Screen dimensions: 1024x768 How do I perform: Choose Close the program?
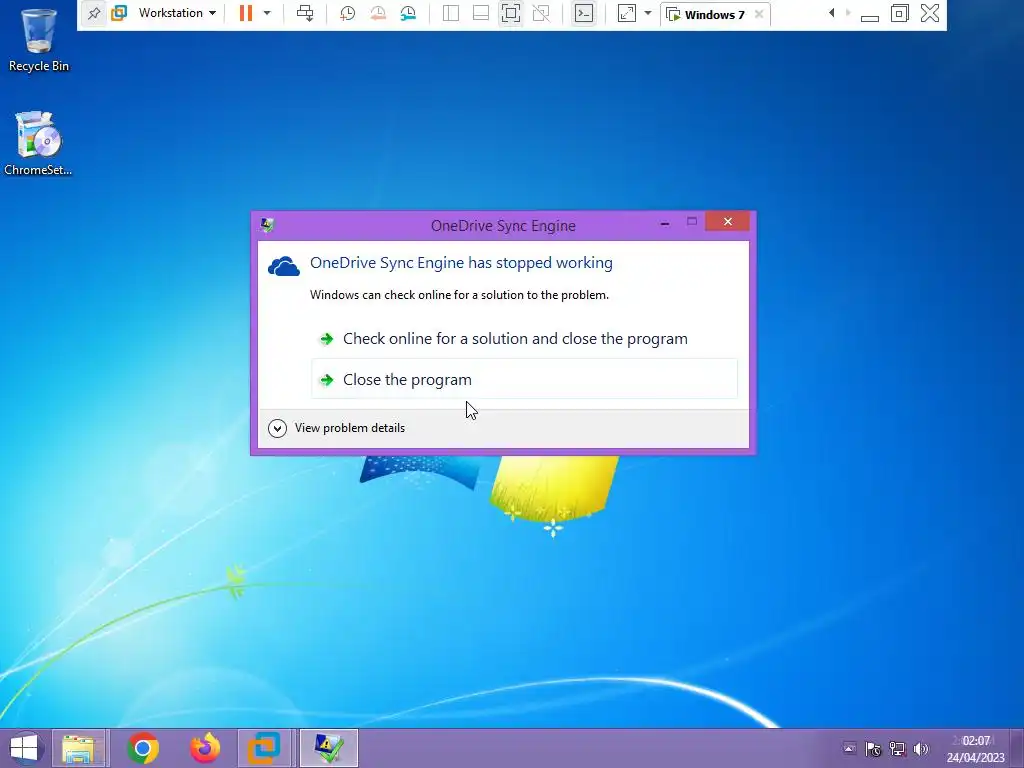524,379
